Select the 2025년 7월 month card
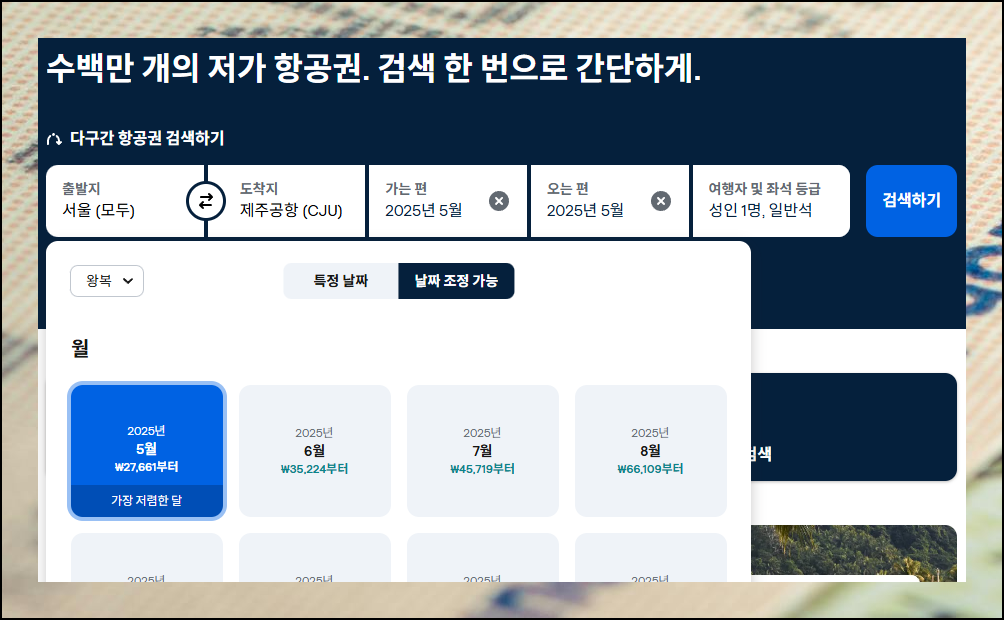 [483, 451]
